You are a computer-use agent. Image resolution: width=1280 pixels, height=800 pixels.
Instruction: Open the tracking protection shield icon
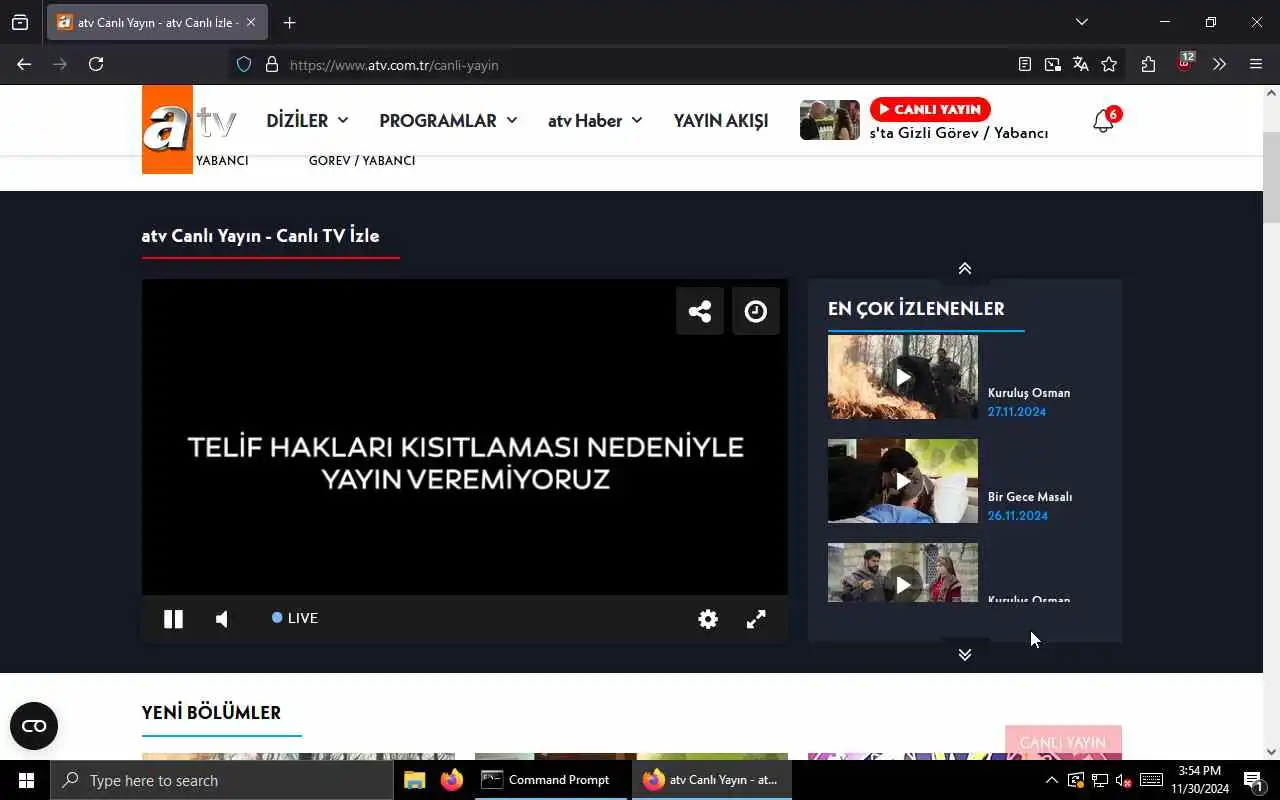coord(244,65)
